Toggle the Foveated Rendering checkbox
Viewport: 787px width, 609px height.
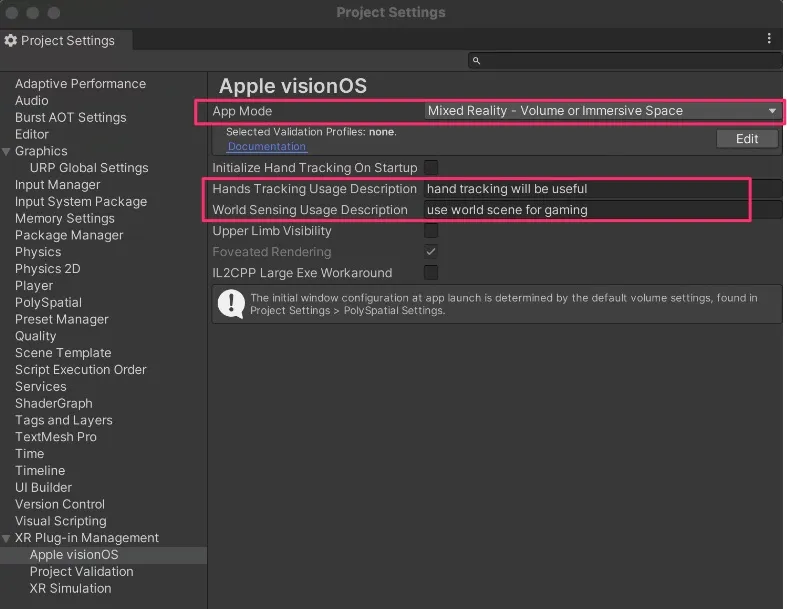click(431, 252)
